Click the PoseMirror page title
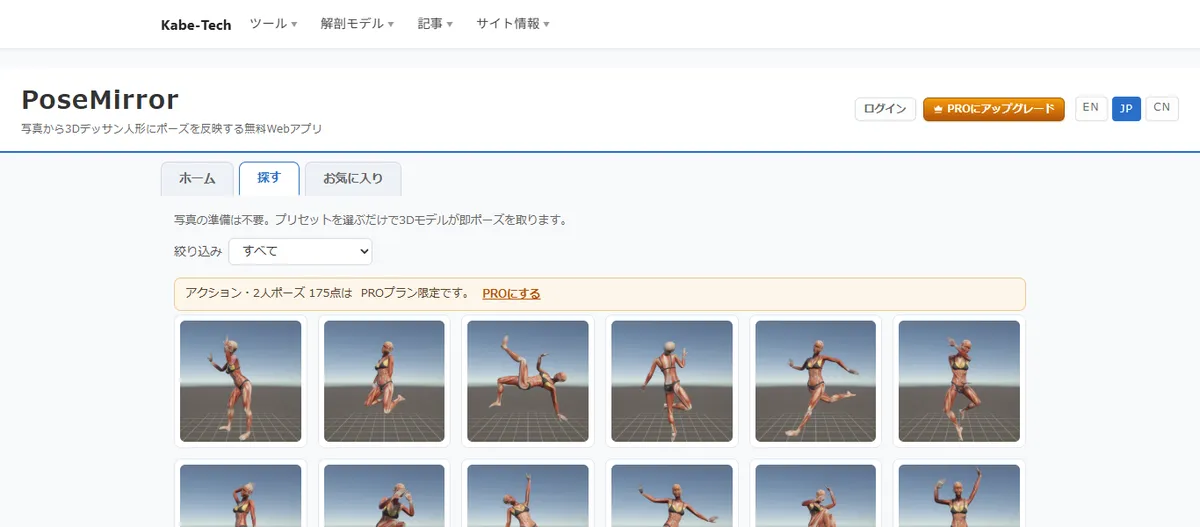Viewport: 1200px width, 527px height. pyautogui.click(x=100, y=99)
